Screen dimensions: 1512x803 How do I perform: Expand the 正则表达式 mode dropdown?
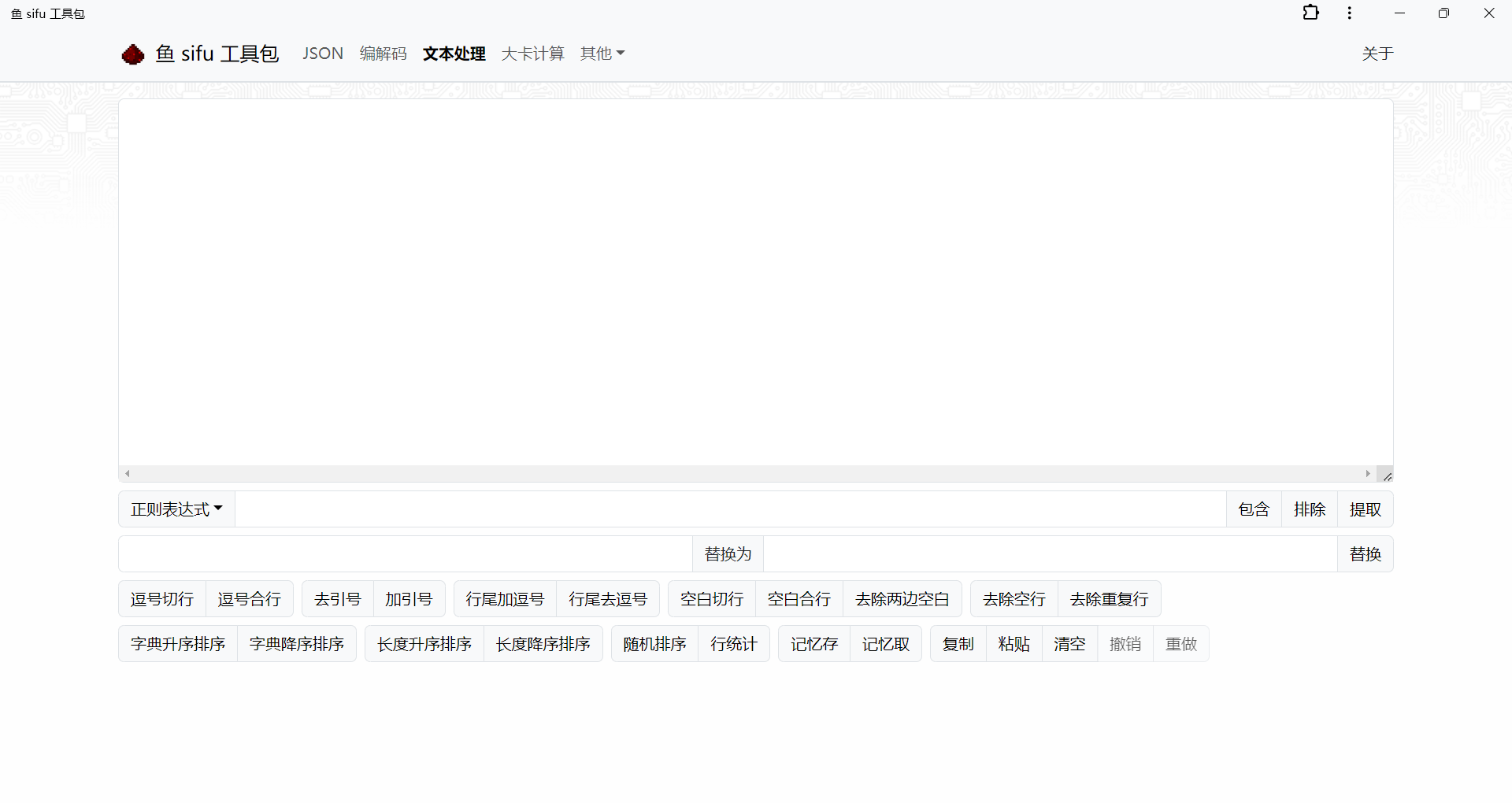tap(177, 509)
